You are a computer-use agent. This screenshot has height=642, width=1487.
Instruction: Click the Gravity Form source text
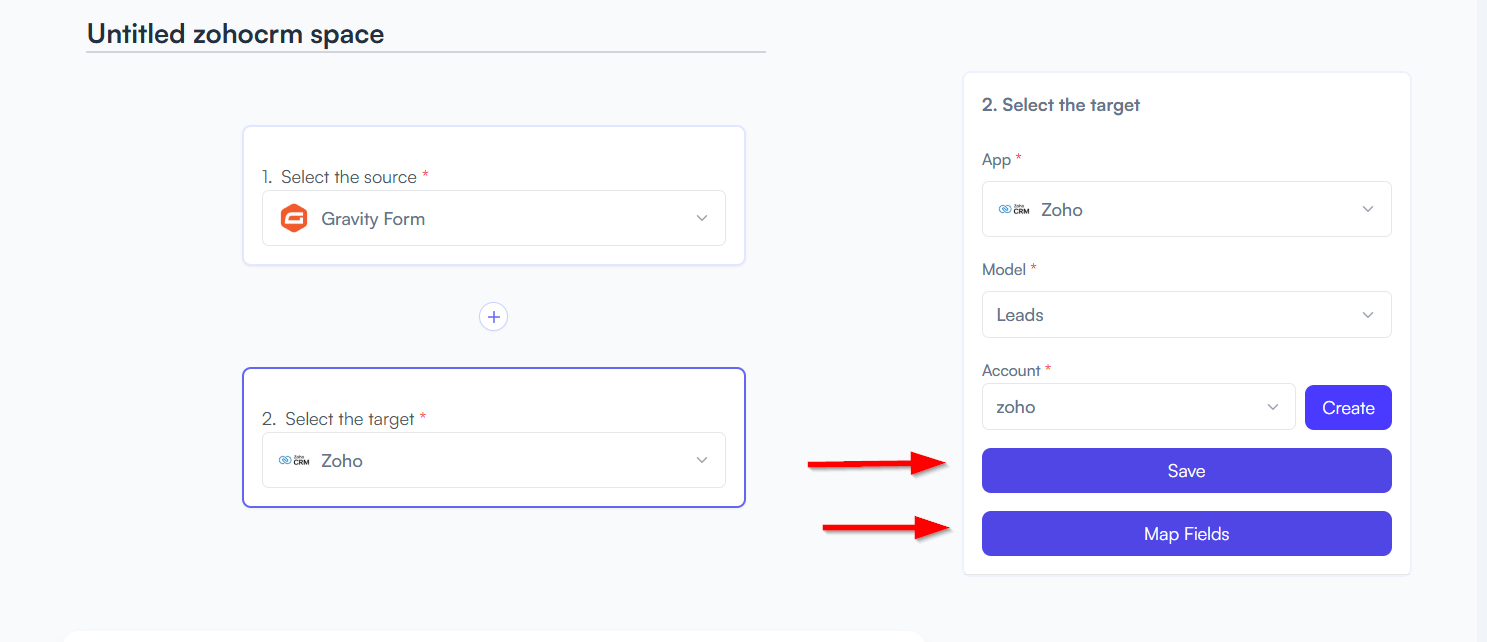pos(373,219)
